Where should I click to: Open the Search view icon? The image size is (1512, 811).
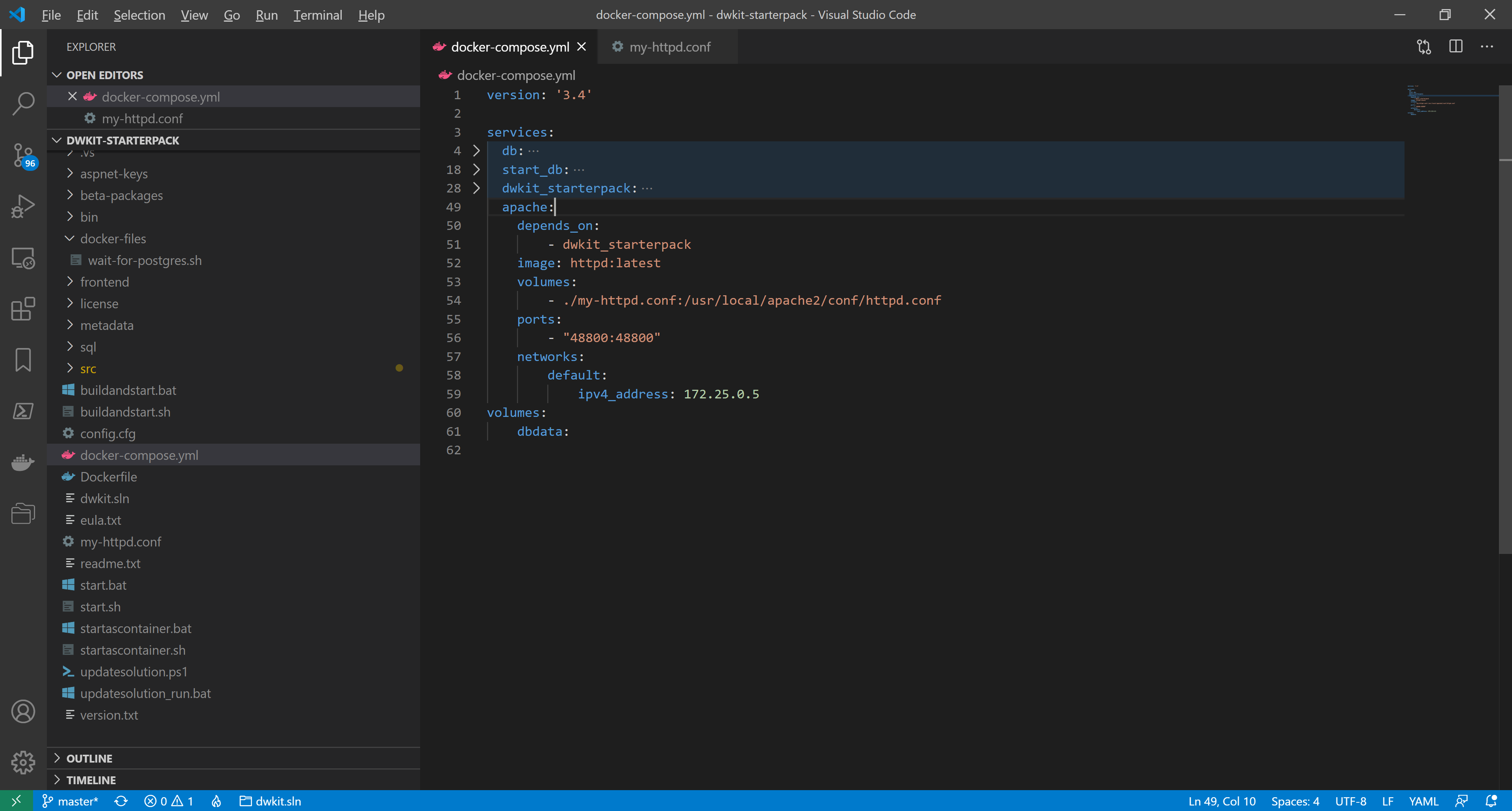tap(23, 103)
